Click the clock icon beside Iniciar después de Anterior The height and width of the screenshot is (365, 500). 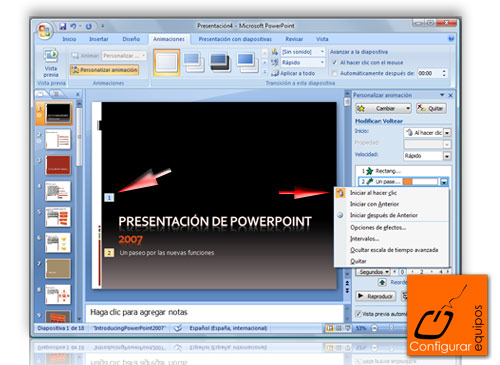[340, 215]
